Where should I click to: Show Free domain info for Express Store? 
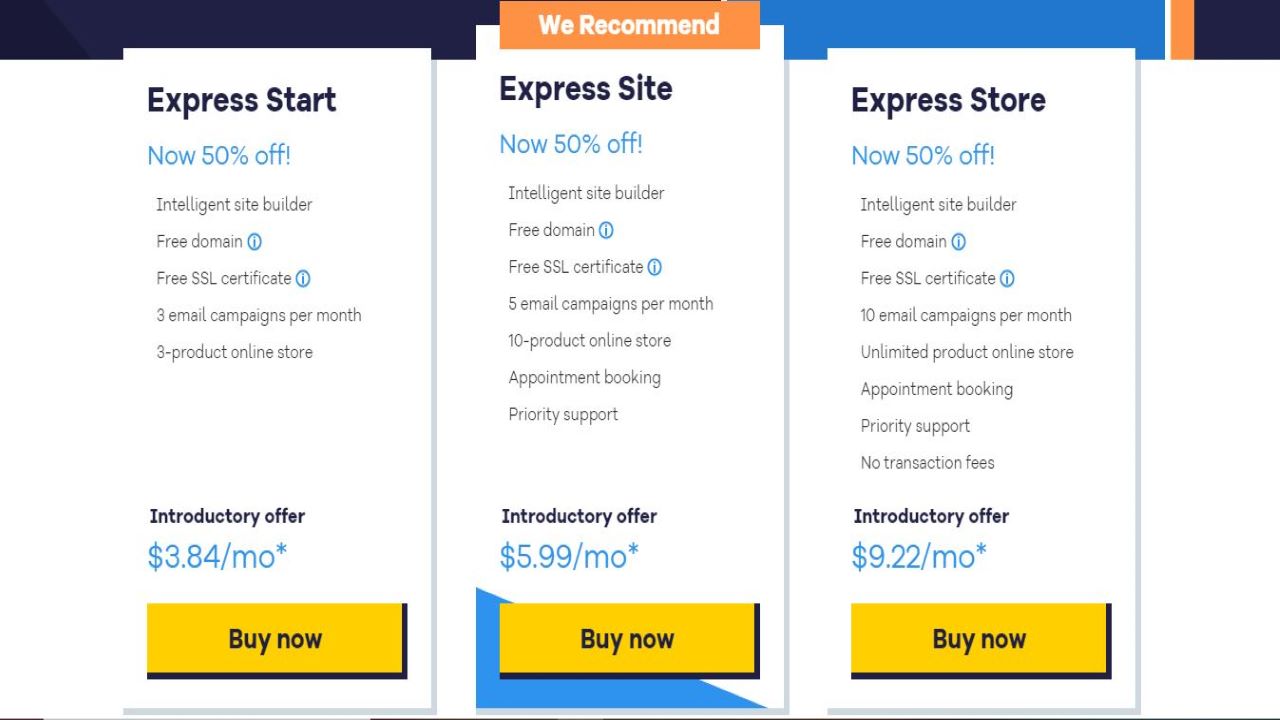coord(958,242)
